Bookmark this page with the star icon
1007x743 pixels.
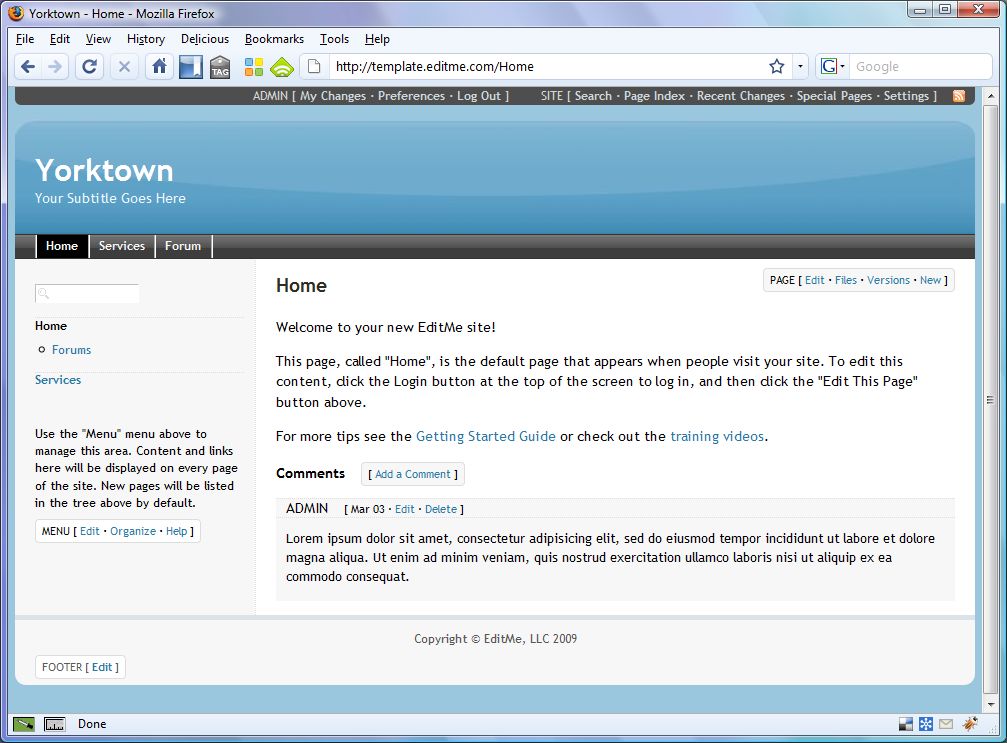[776, 66]
